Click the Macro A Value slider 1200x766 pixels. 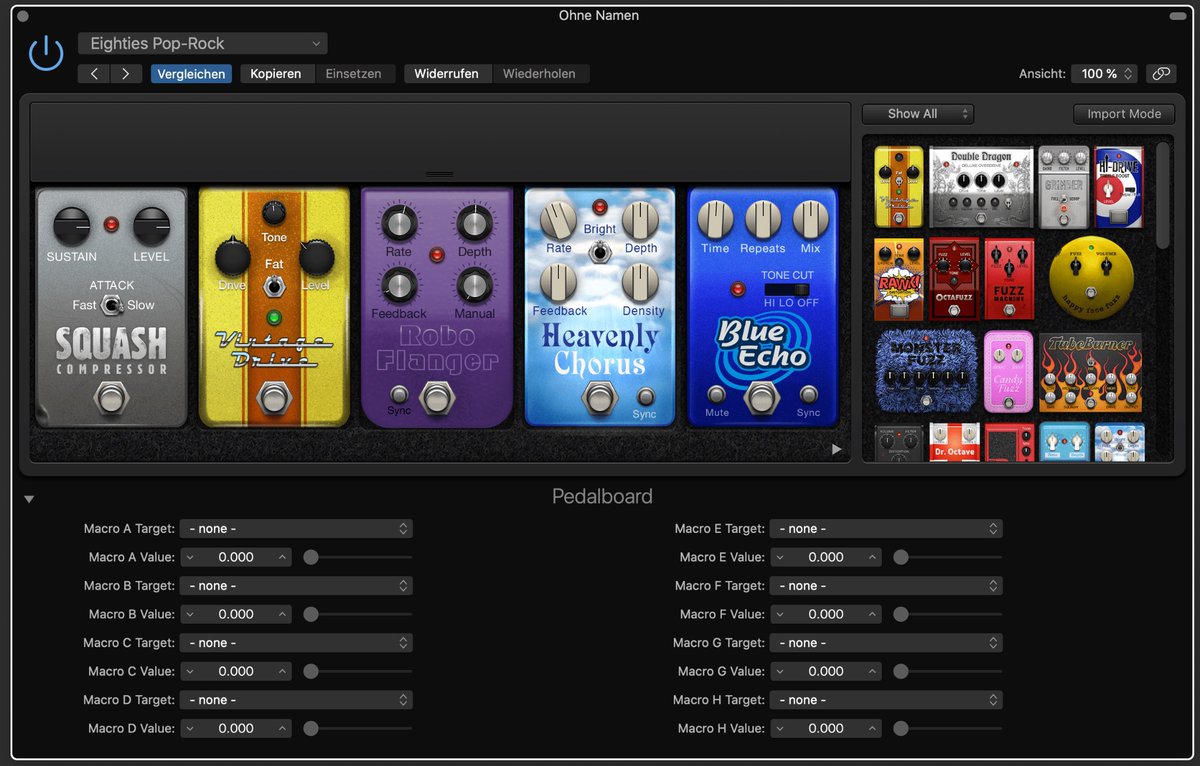[358, 557]
